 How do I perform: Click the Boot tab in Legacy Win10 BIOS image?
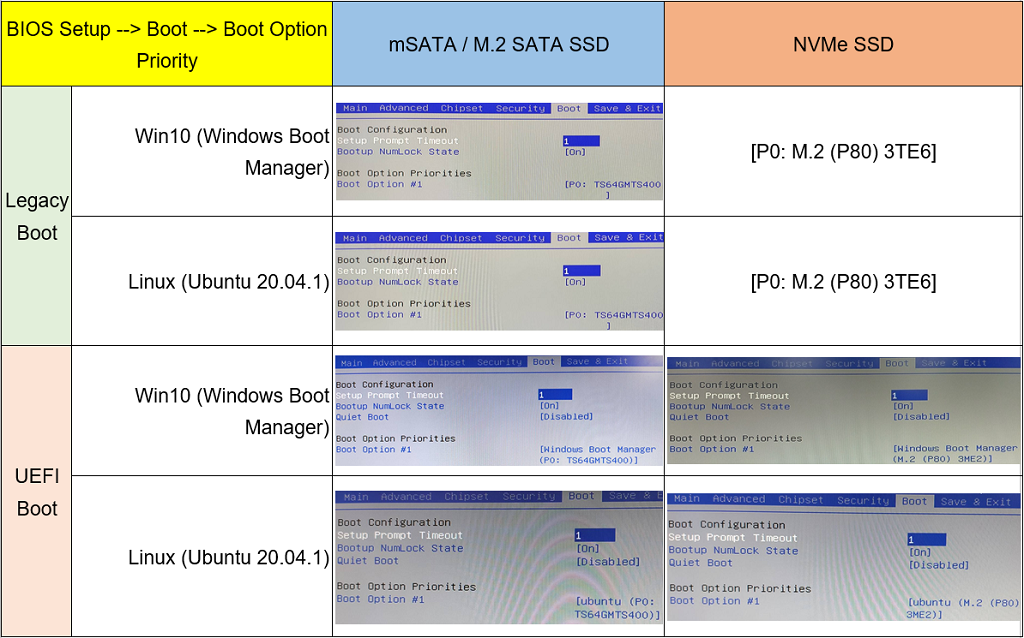point(569,108)
